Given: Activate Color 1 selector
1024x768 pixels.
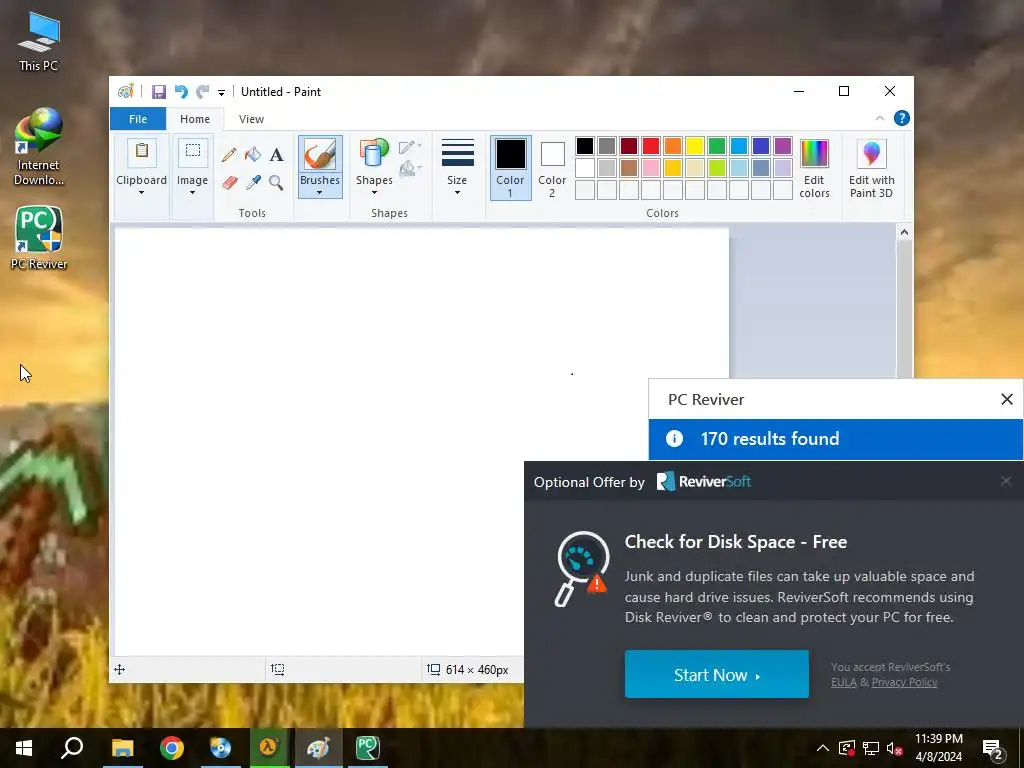Looking at the screenshot, I should pos(510,168).
